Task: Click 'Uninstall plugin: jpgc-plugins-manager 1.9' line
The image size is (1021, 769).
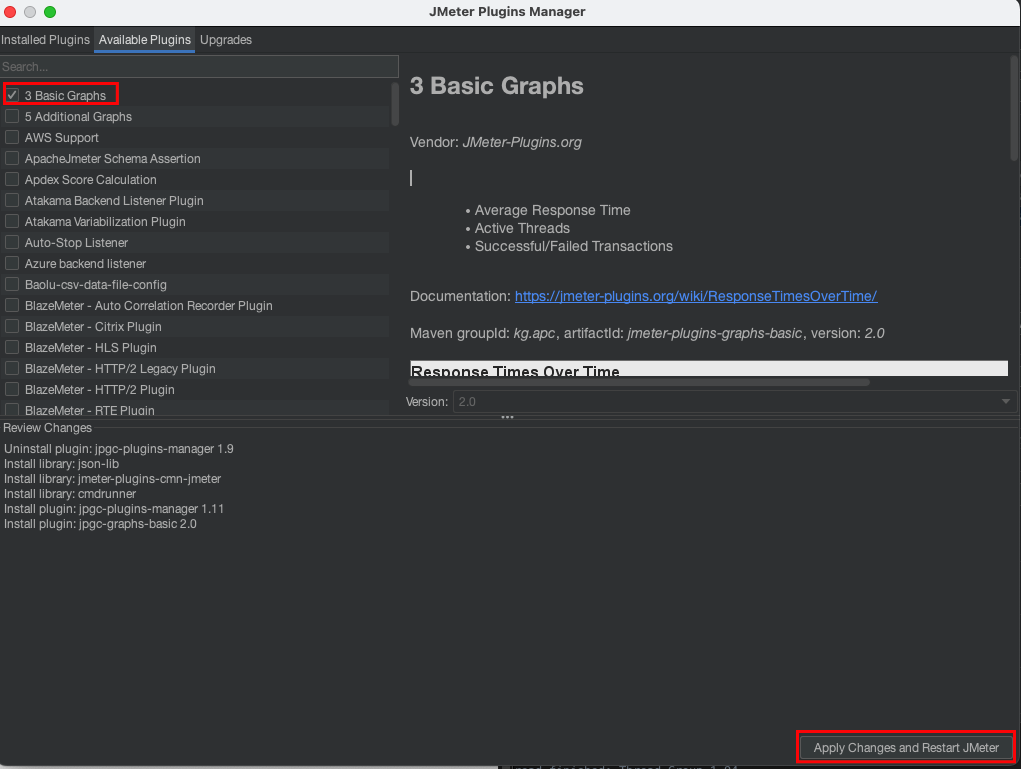Action: 119,449
